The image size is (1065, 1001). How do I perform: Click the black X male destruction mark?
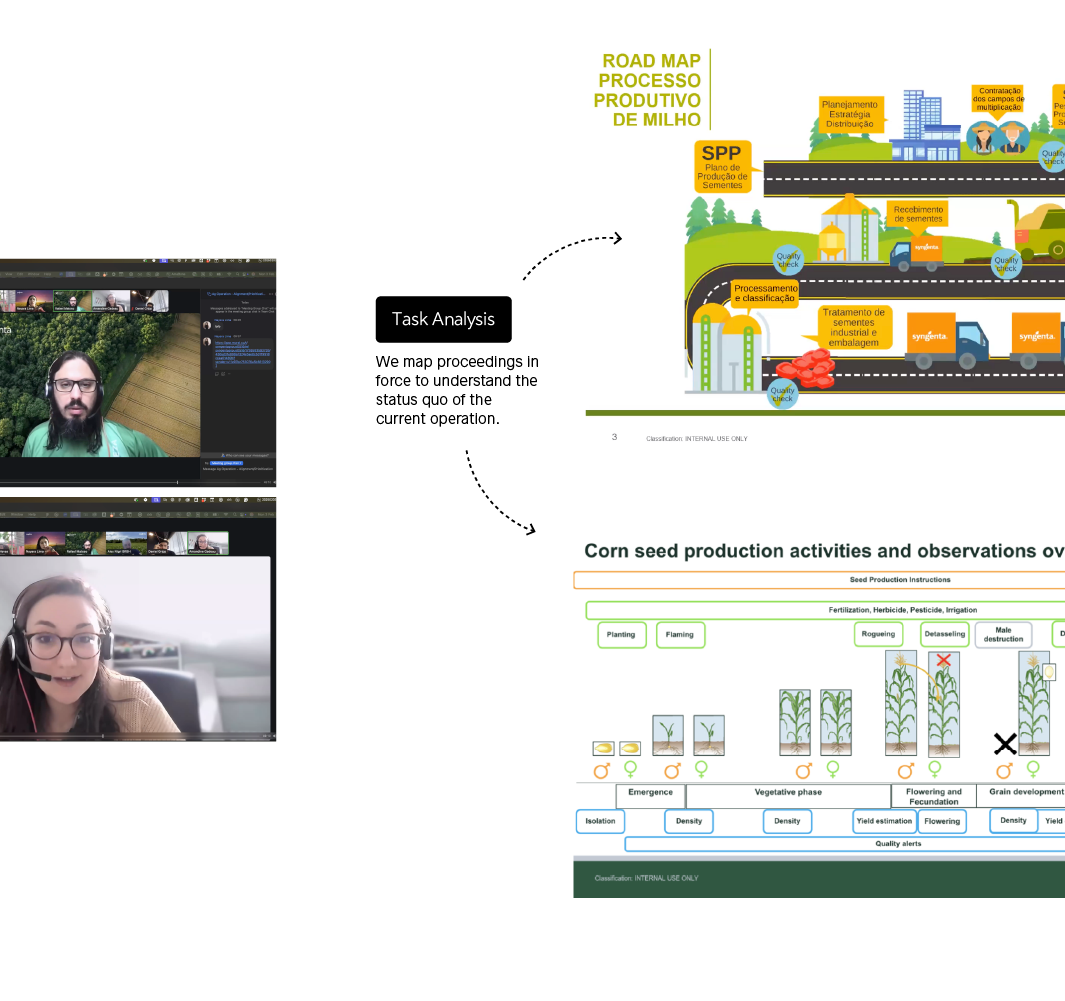(1004, 743)
